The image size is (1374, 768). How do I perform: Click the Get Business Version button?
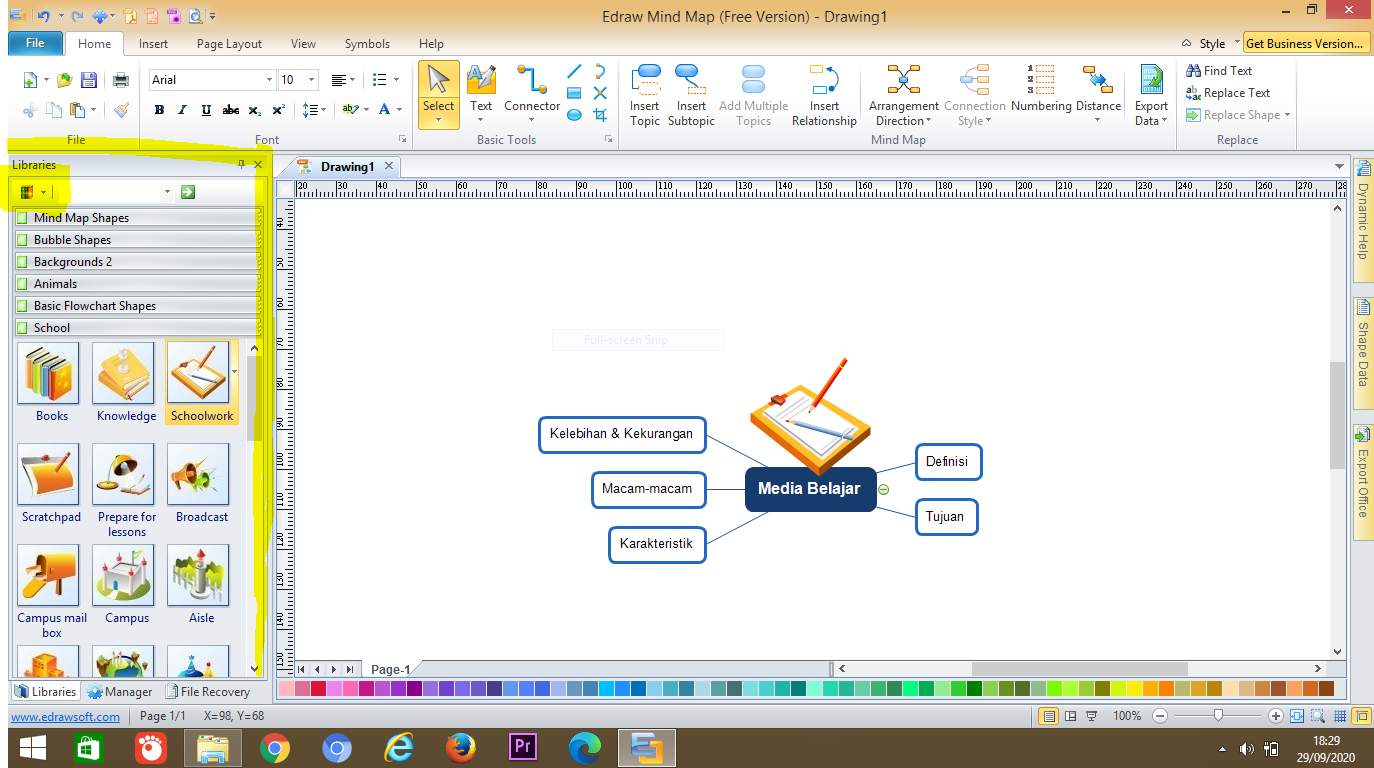point(1305,43)
